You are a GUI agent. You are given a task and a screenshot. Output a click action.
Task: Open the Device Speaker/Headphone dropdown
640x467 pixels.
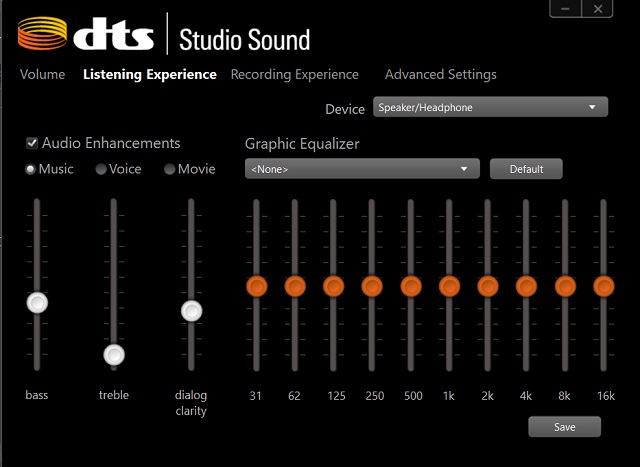pos(490,107)
